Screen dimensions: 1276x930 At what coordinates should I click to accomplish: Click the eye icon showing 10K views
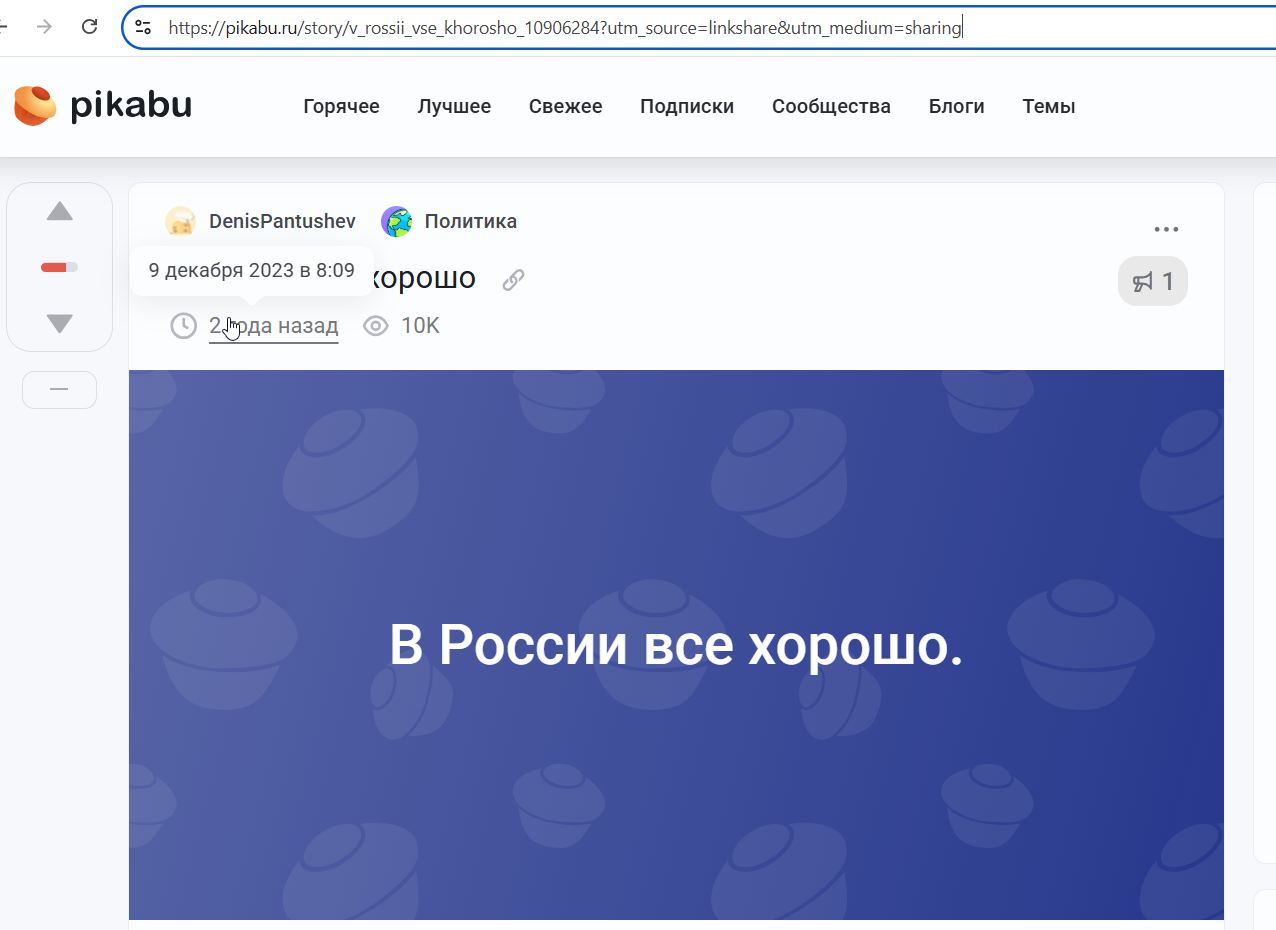click(x=375, y=325)
